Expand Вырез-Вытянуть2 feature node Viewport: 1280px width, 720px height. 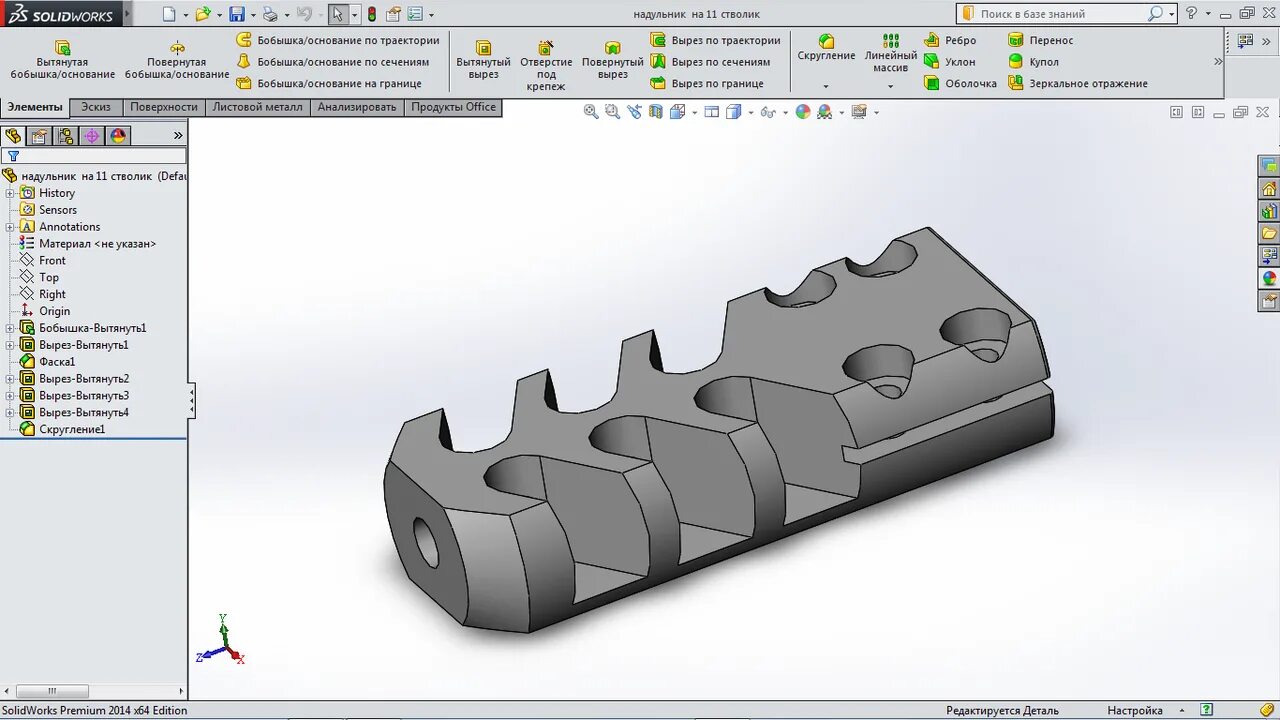click(x=10, y=379)
